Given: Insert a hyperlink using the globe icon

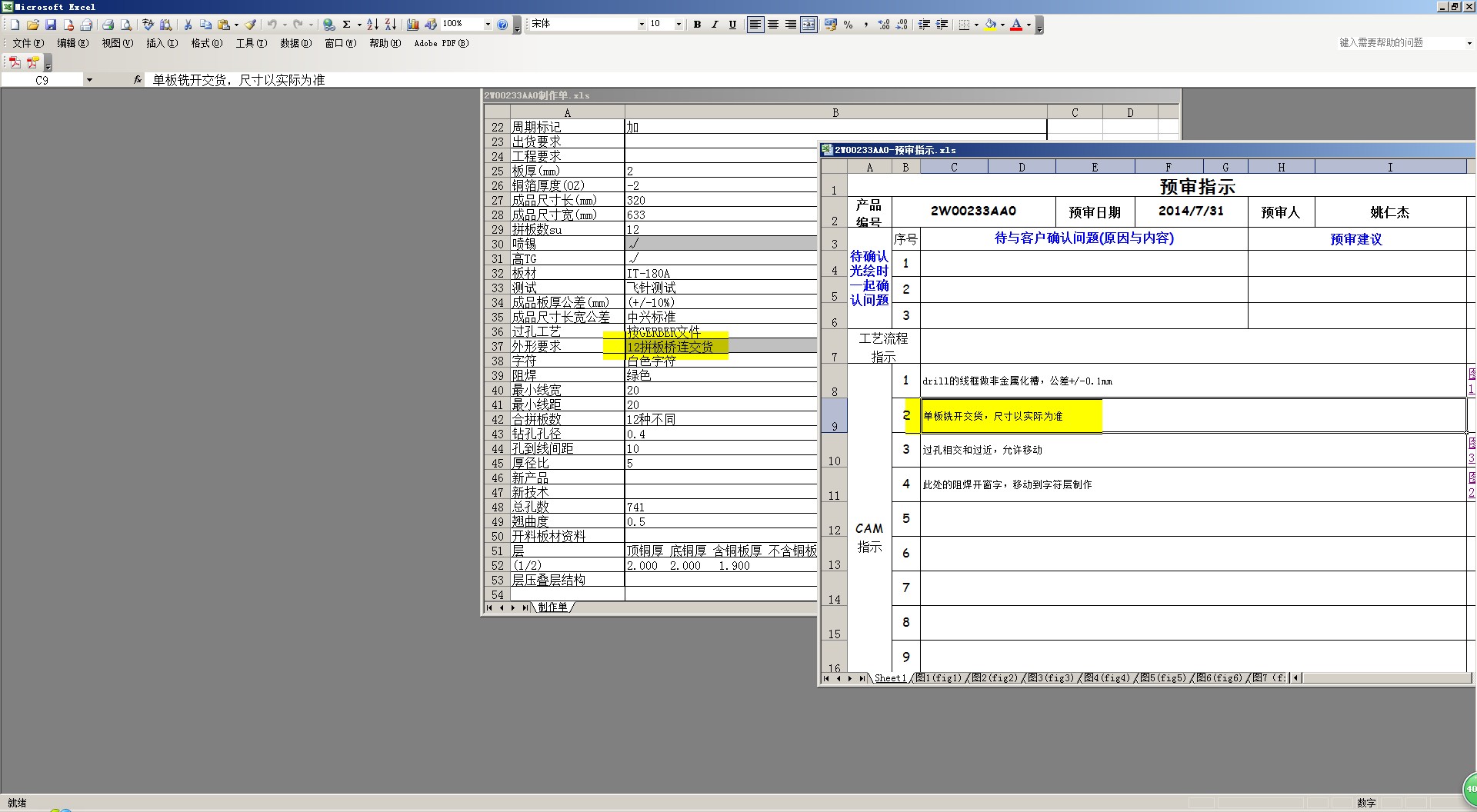Looking at the screenshot, I should 329,25.
